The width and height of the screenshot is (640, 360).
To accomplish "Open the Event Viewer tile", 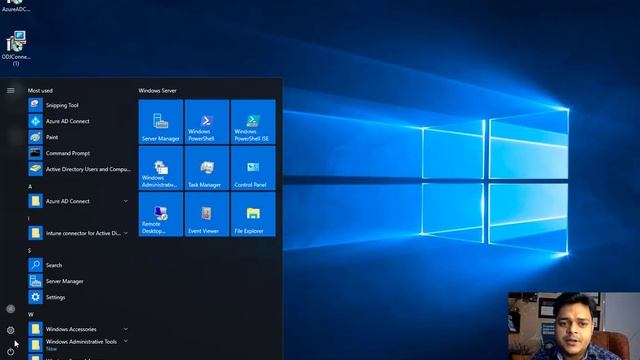I will point(207,214).
